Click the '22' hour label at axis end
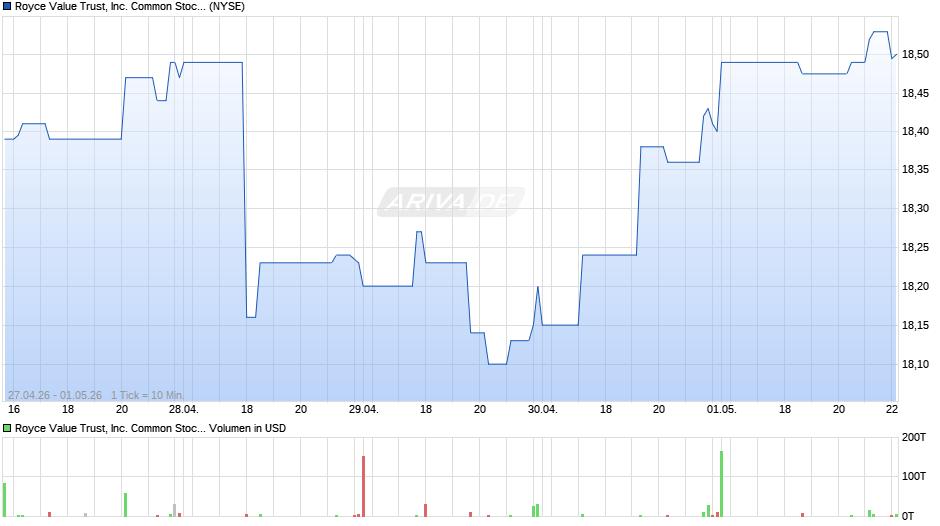The image size is (940, 526). pyautogui.click(x=892, y=409)
